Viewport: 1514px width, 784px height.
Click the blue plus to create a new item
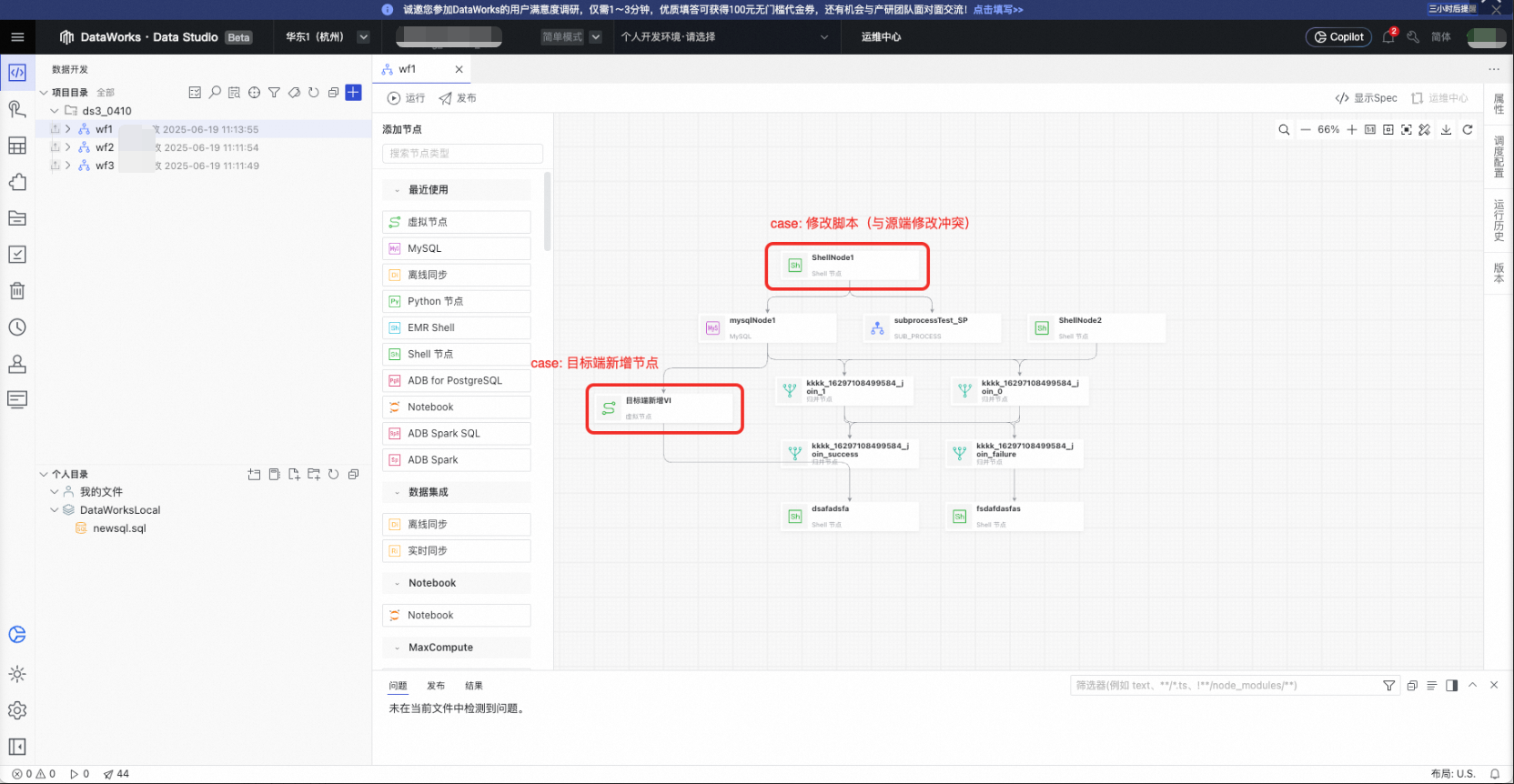[x=354, y=92]
